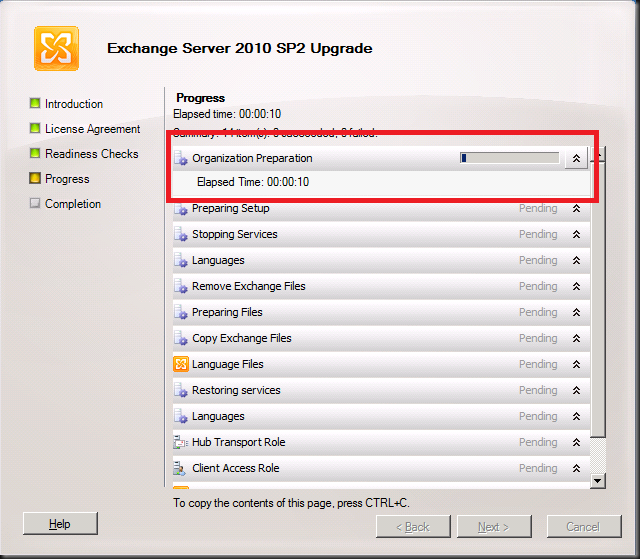Image resolution: width=640 pixels, height=559 pixels.
Task: Click the Hub Transport Role label
Action: (x=239, y=442)
